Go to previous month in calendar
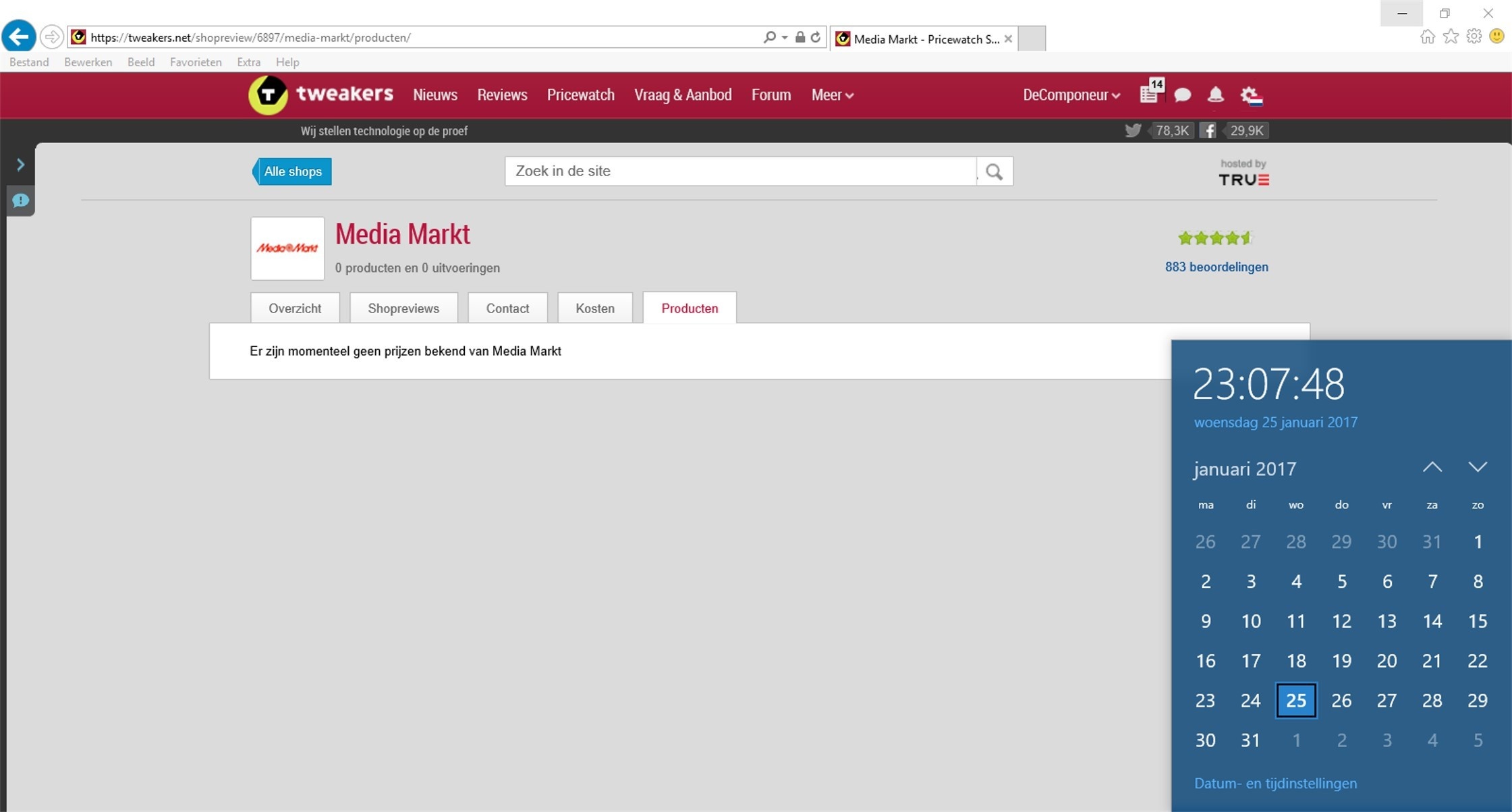 click(x=1432, y=467)
